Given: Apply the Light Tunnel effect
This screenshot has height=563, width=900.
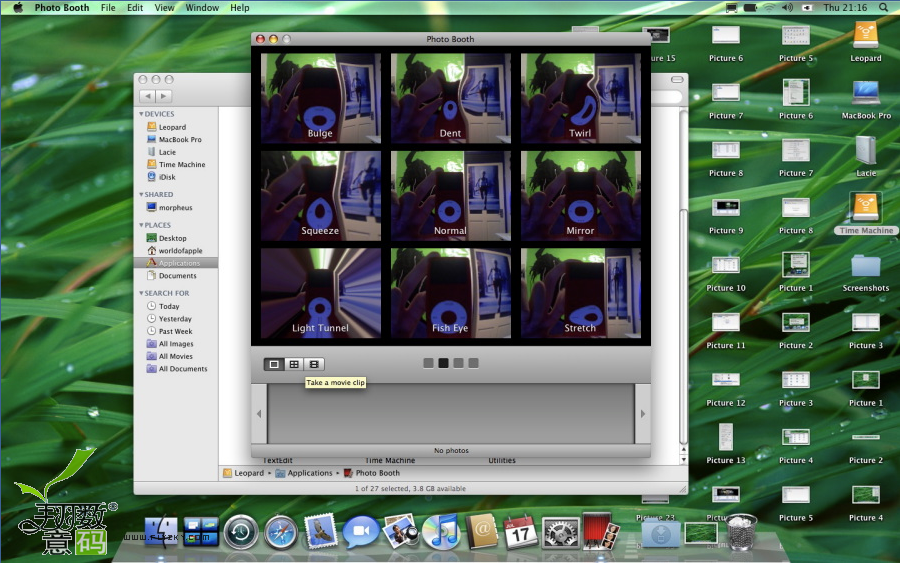Looking at the screenshot, I should (x=320, y=293).
